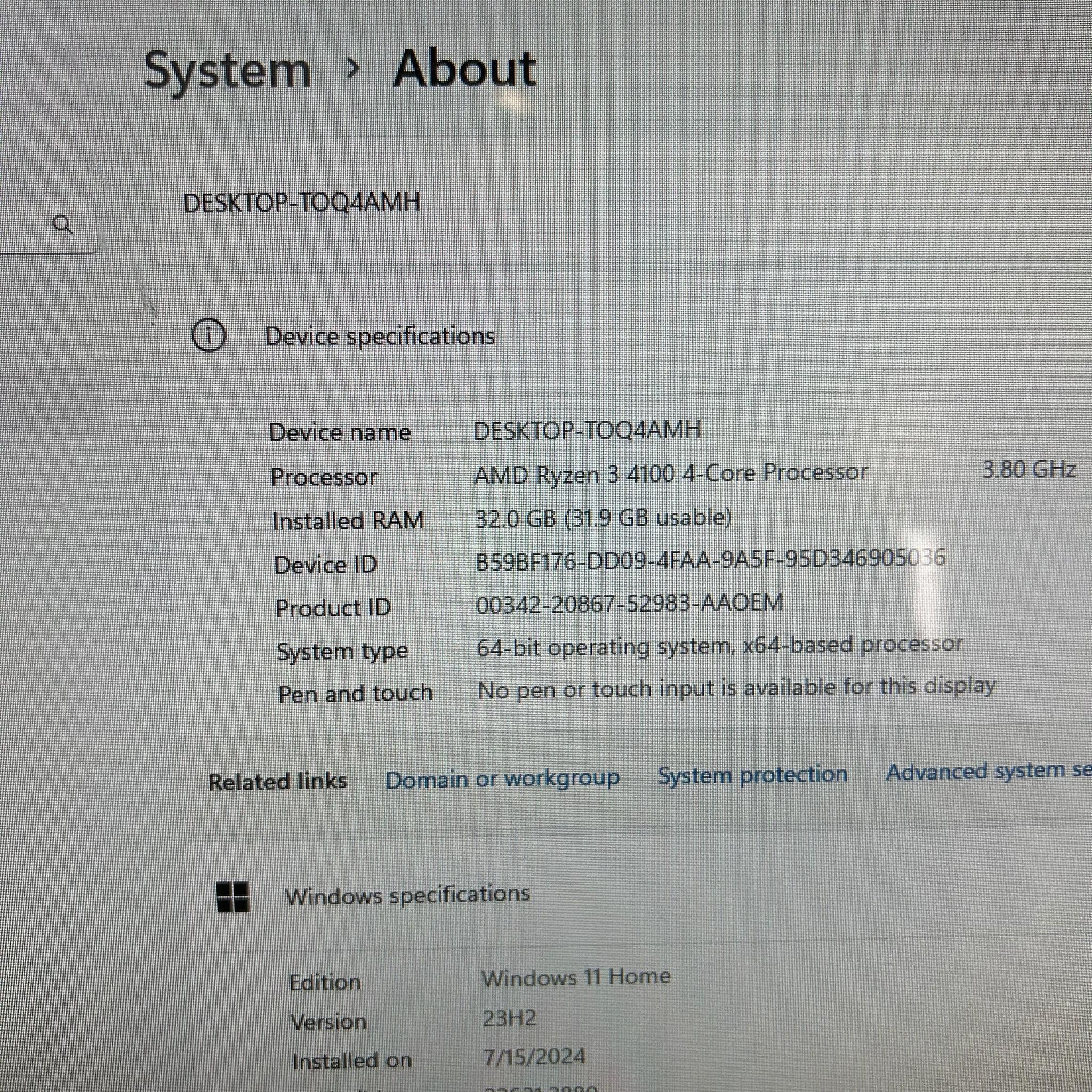Click the Product ID label
The height and width of the screenshot is (1092, 1092).
tap(333, 608)
